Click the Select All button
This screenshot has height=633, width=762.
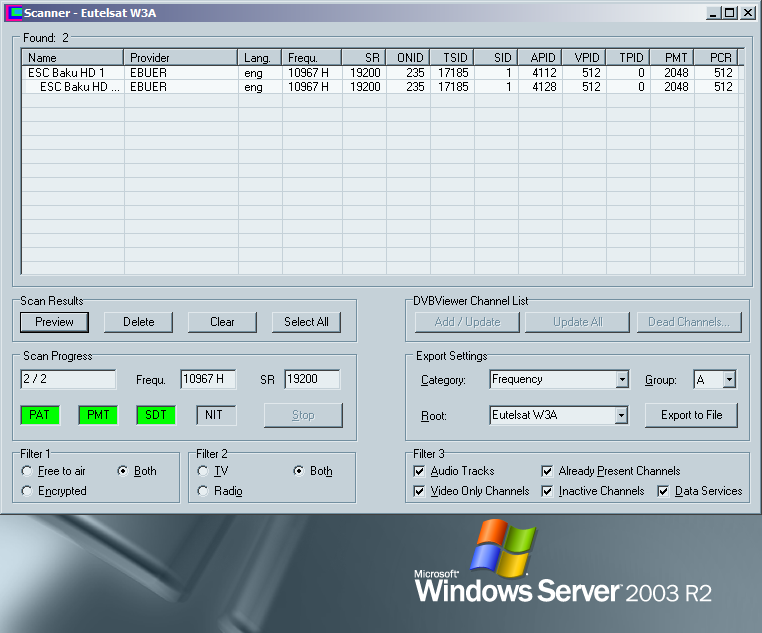coord(306,322)
